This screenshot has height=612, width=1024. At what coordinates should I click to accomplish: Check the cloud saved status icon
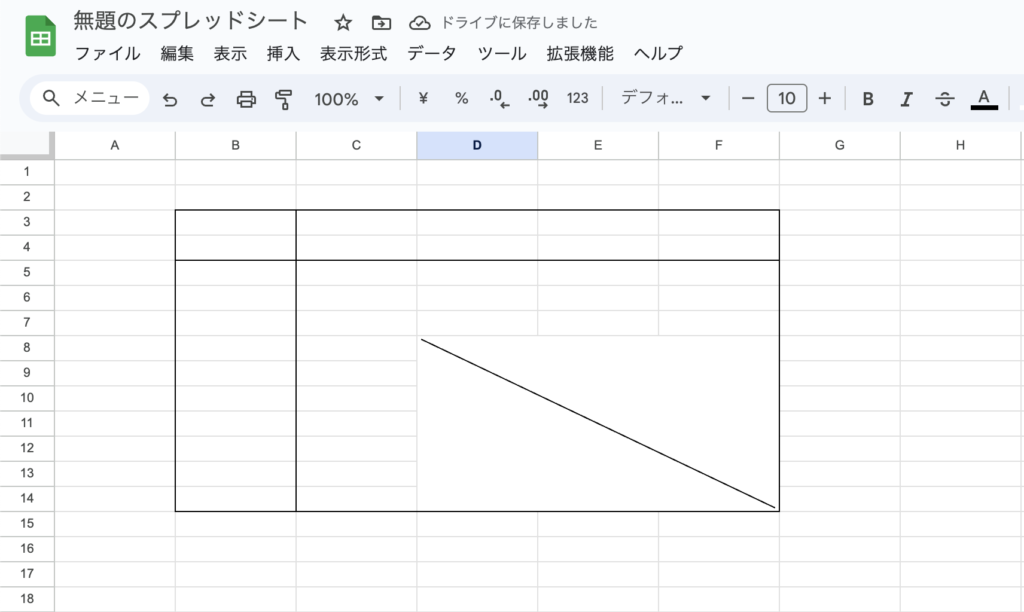point(419,24)
